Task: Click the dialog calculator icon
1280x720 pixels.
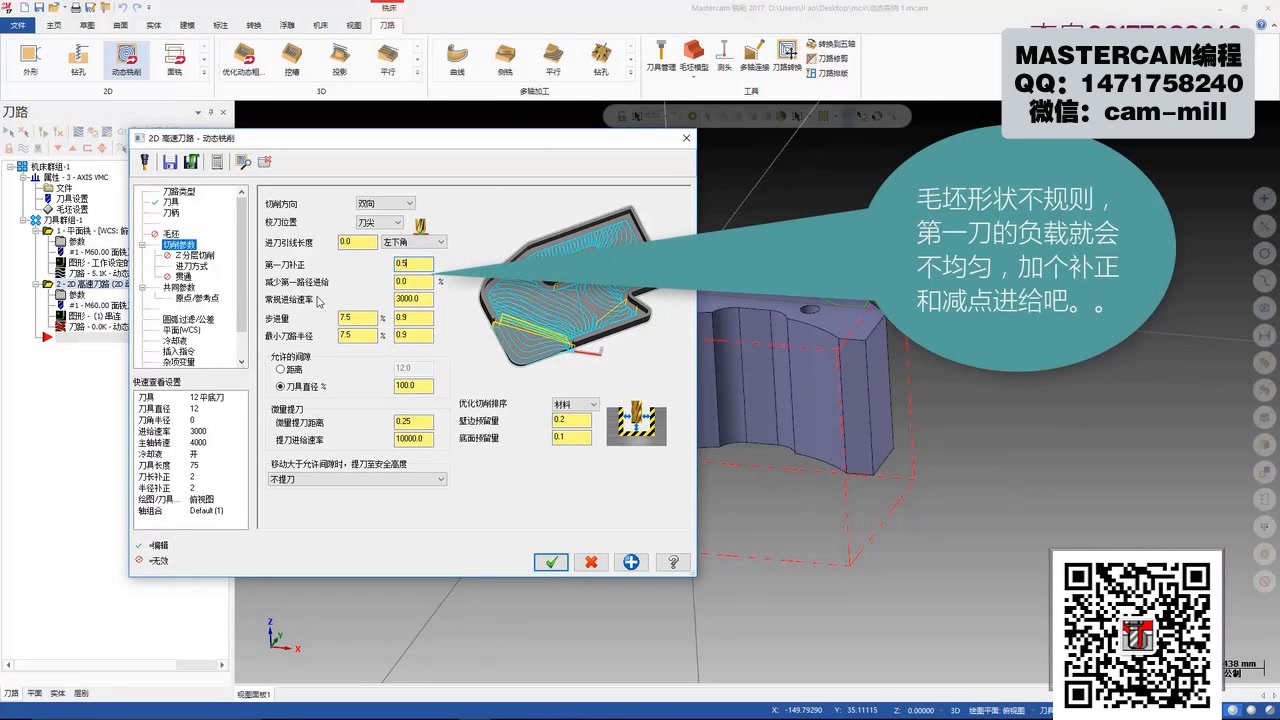Action: [217, 161]
